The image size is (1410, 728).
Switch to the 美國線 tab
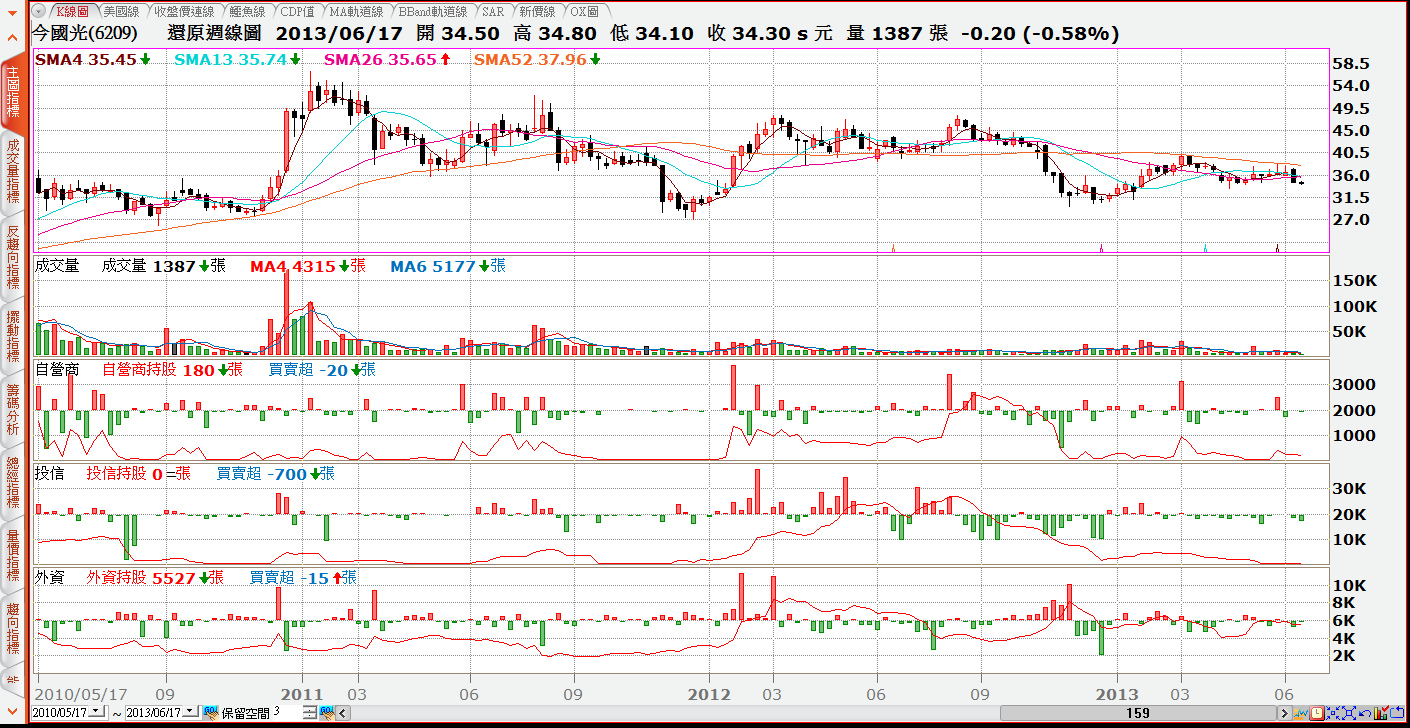point(121,11)
